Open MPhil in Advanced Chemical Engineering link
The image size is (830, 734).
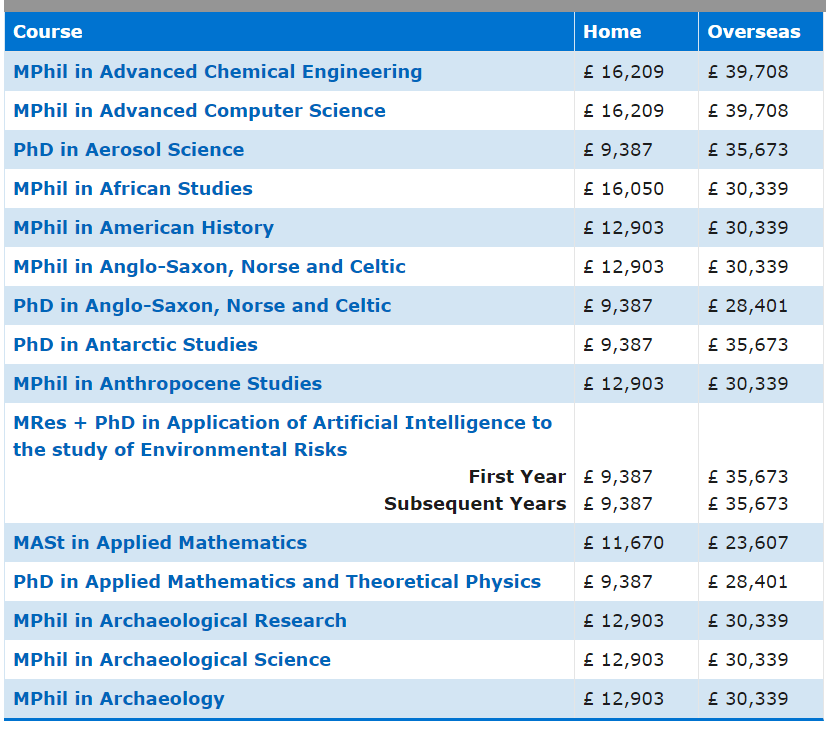point(218,71)
